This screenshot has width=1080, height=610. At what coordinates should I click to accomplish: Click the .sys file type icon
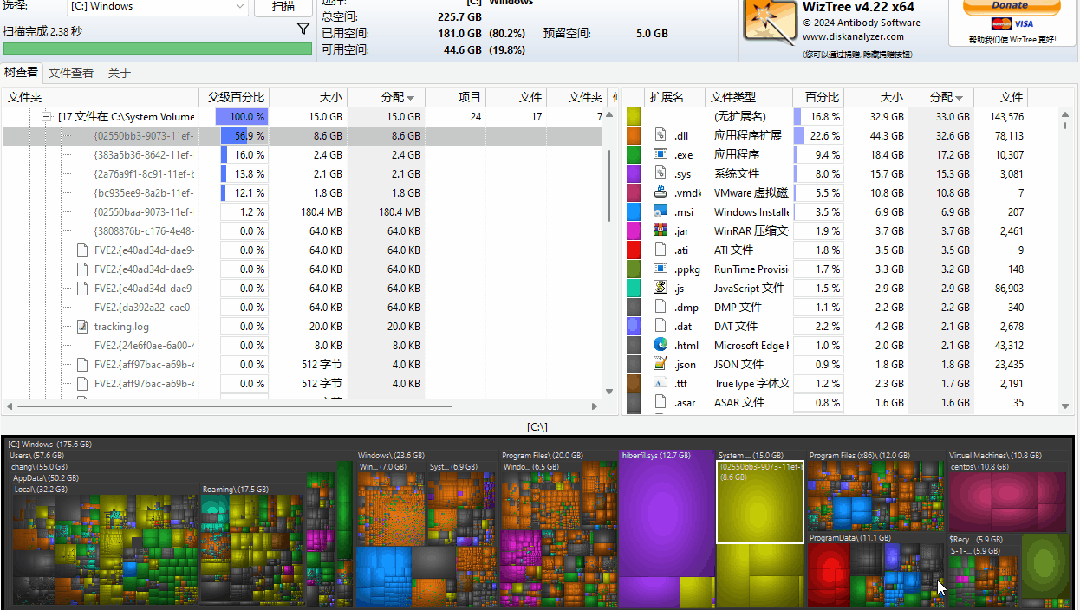pos(660,173)
